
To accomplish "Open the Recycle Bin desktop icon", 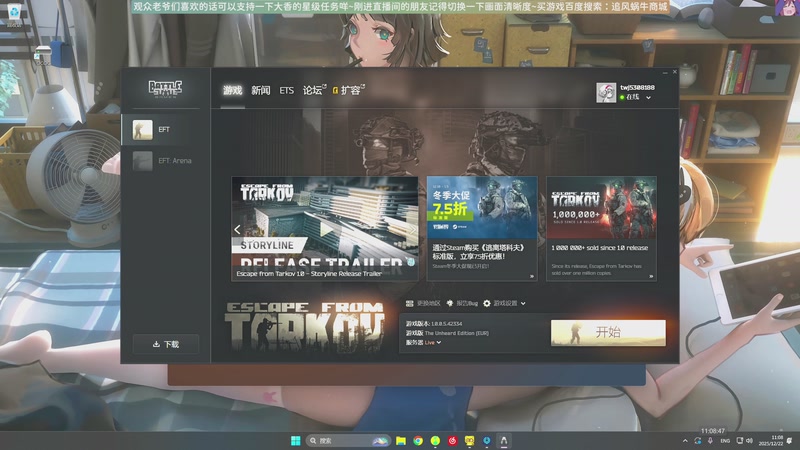I will (14, 14).
